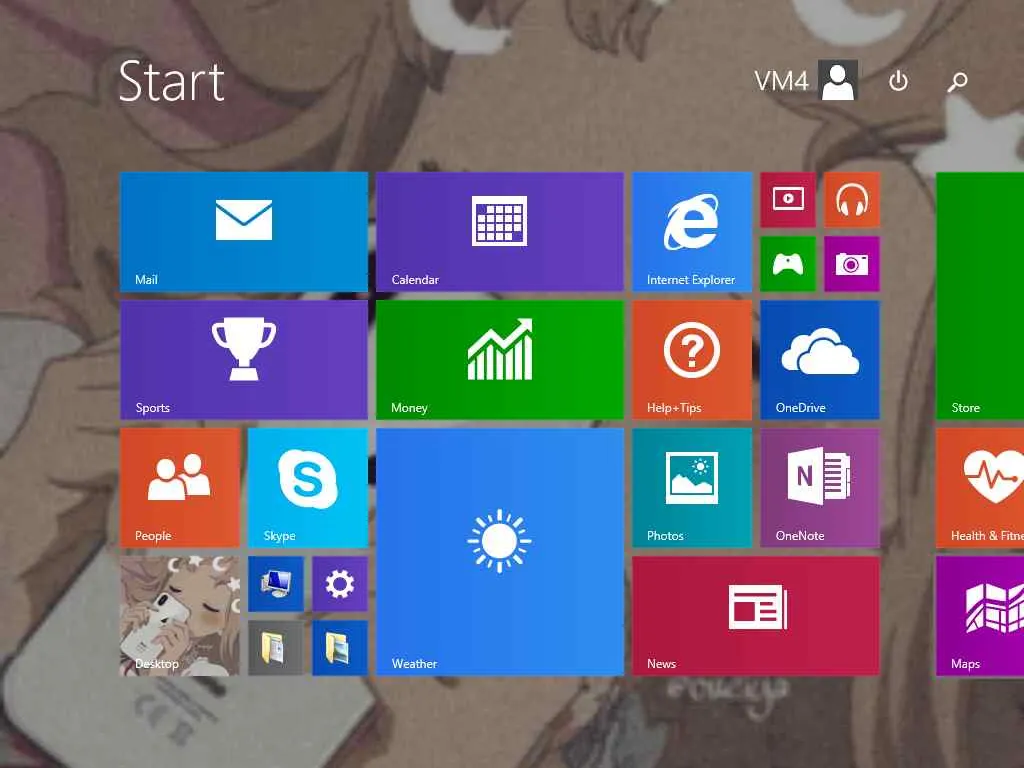Open the Mail tile
Screen dimensions: 1024x768
[244, 231]
